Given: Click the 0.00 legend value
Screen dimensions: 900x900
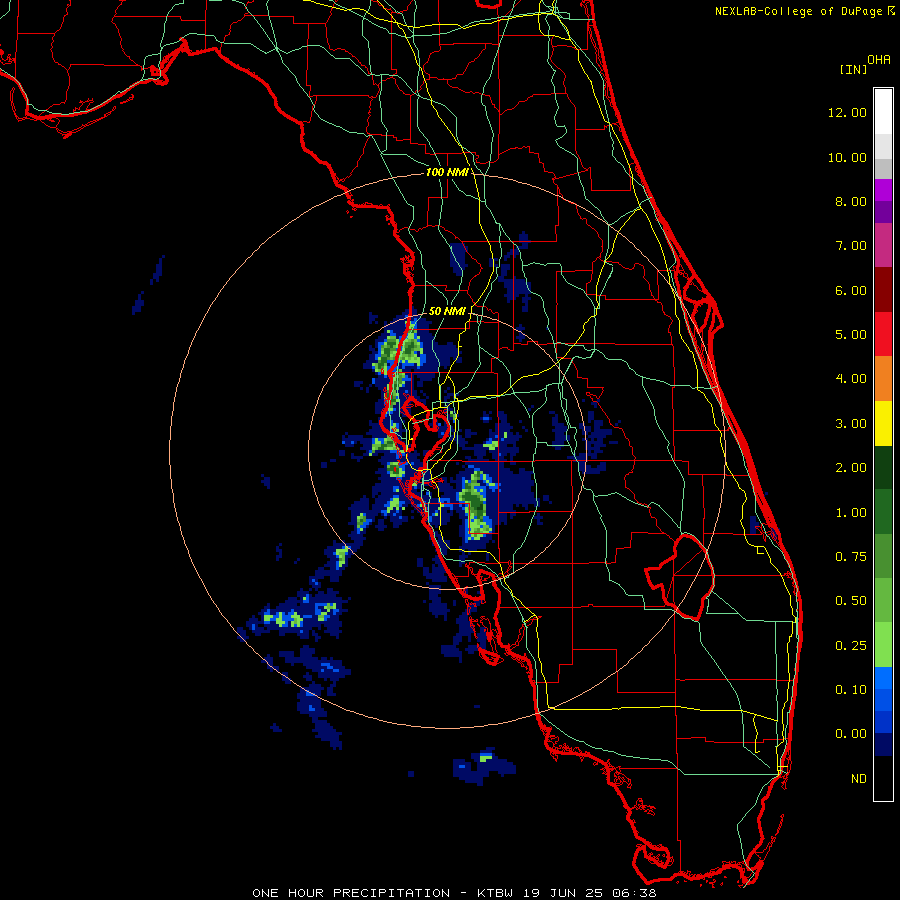Looking at the screenshot, I should (851, 734).
